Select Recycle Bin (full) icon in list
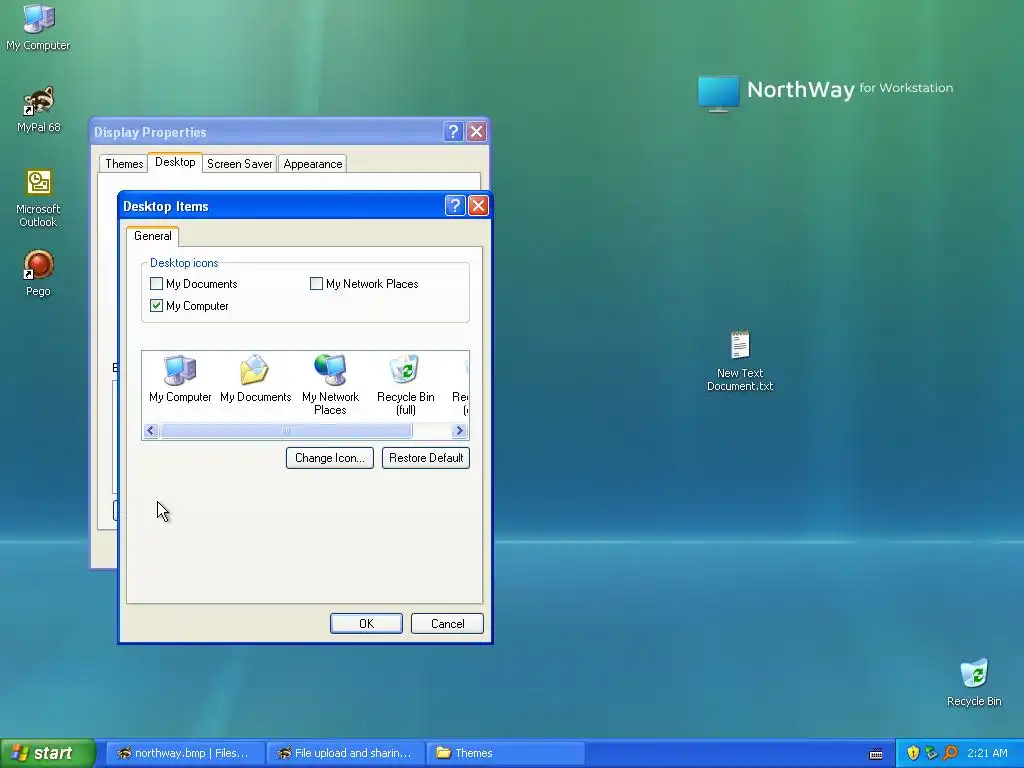Viewport: 1024px width, 768px height. pos(406,385)
